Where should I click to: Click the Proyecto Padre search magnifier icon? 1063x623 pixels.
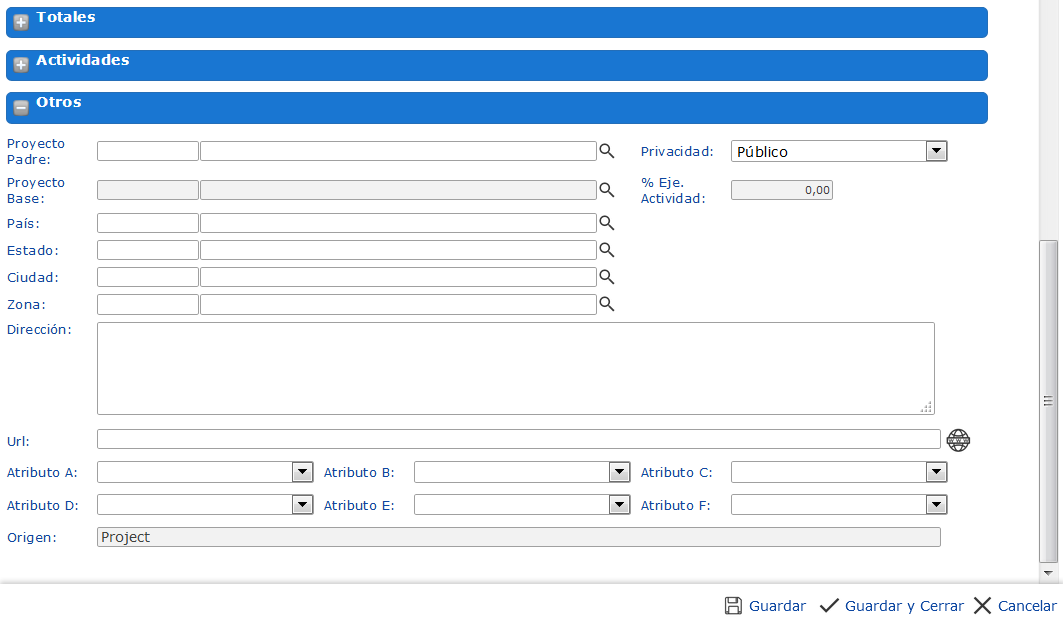pyautogui.click(x=606, y=151)
